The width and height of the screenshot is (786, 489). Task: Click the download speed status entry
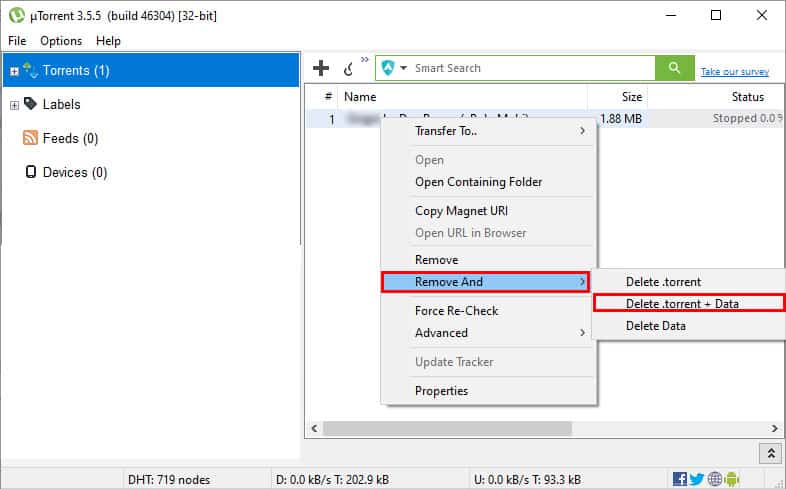click(x=332, y=479)
